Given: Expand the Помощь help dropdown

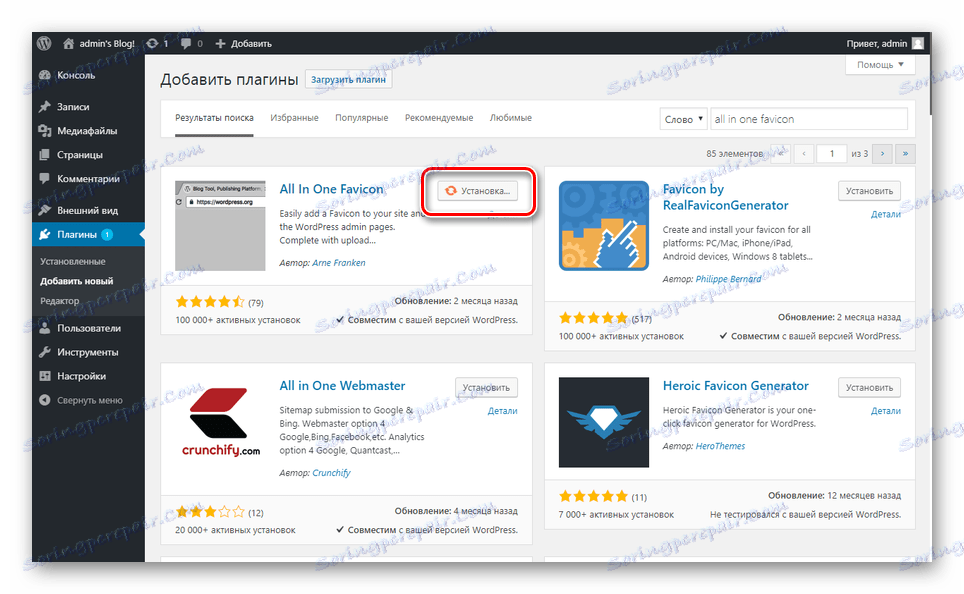Looking at the screenshot, I should (880, 65).
